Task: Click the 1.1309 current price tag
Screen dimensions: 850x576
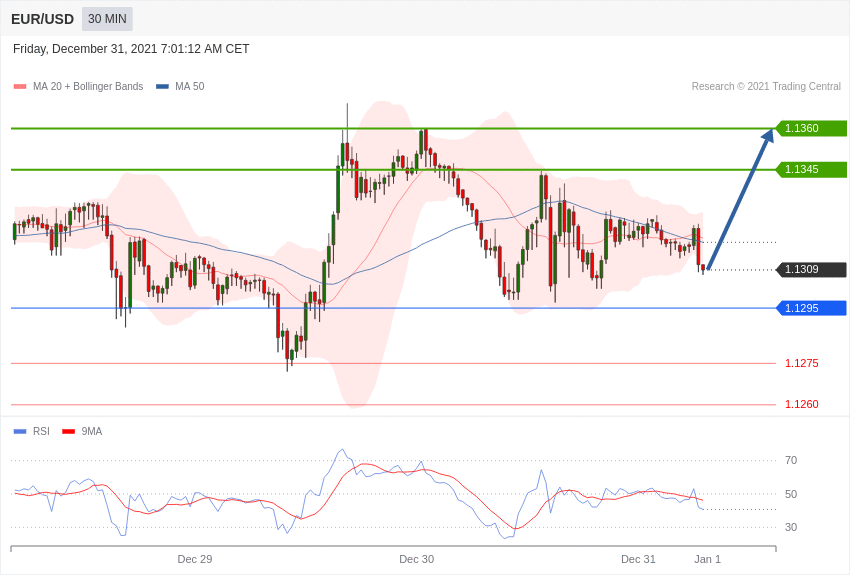Action: point(811,269)
